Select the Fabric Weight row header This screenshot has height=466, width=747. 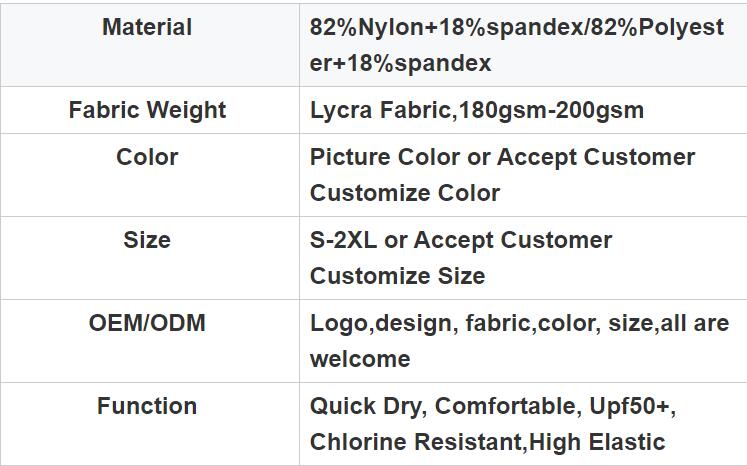147,110
